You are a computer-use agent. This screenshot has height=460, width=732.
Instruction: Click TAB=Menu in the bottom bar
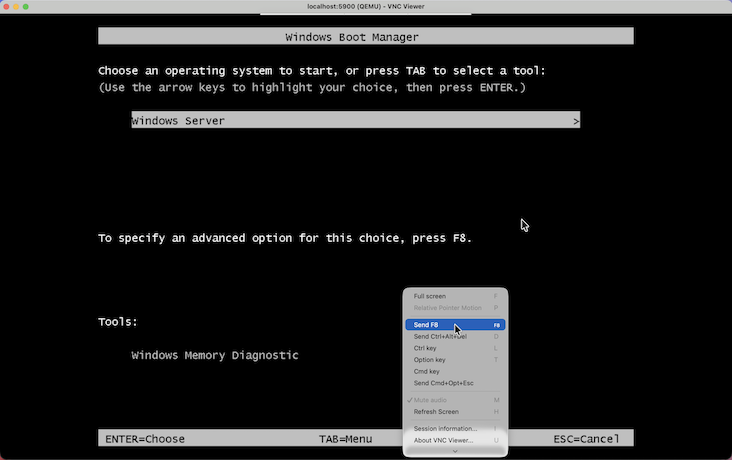[x=346, y=439]
